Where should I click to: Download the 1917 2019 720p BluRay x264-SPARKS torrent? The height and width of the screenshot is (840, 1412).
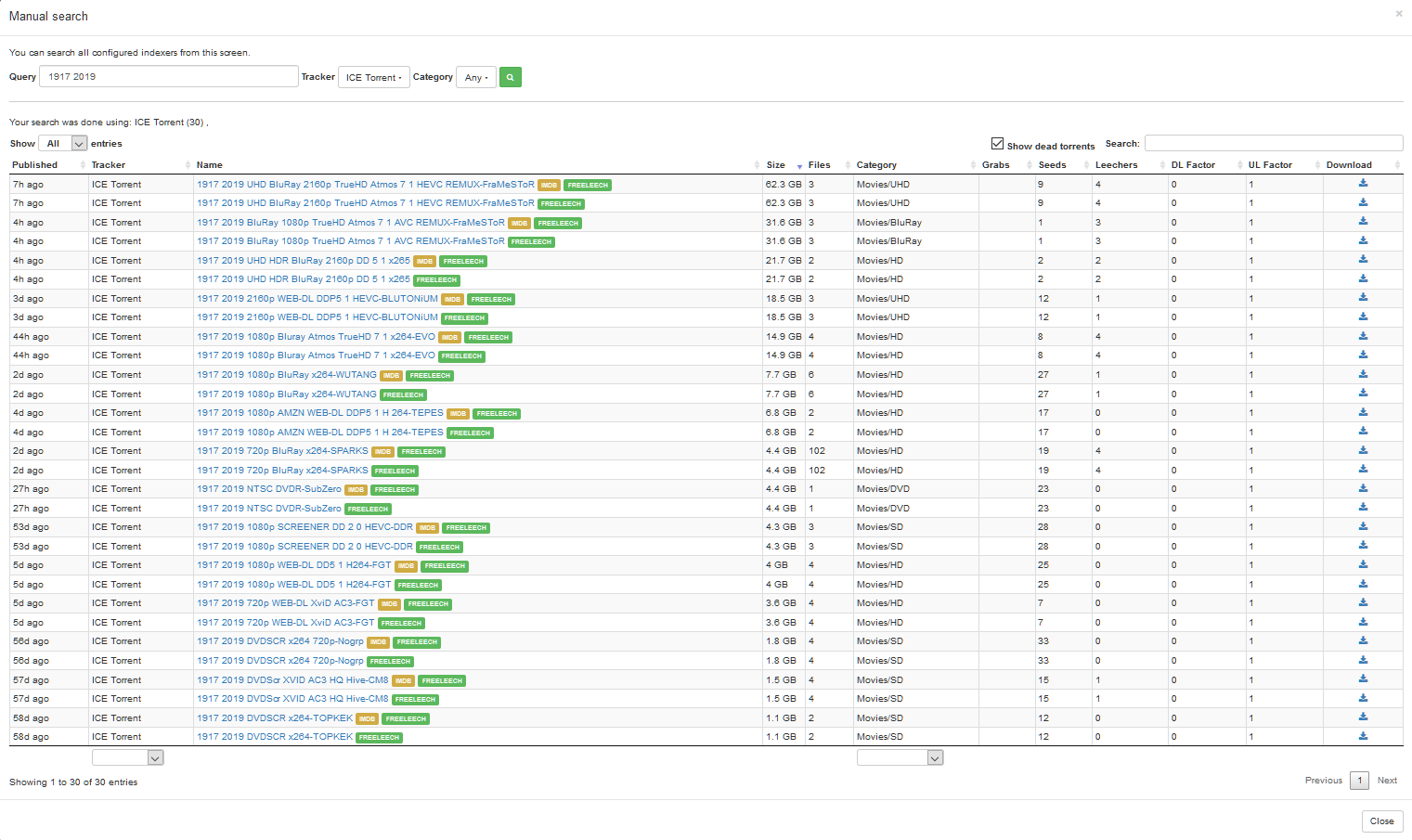[x=1362, y=450]
